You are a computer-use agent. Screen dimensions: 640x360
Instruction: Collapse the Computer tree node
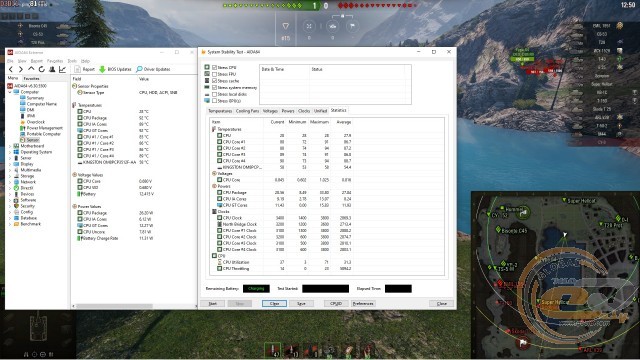(10, 92)
